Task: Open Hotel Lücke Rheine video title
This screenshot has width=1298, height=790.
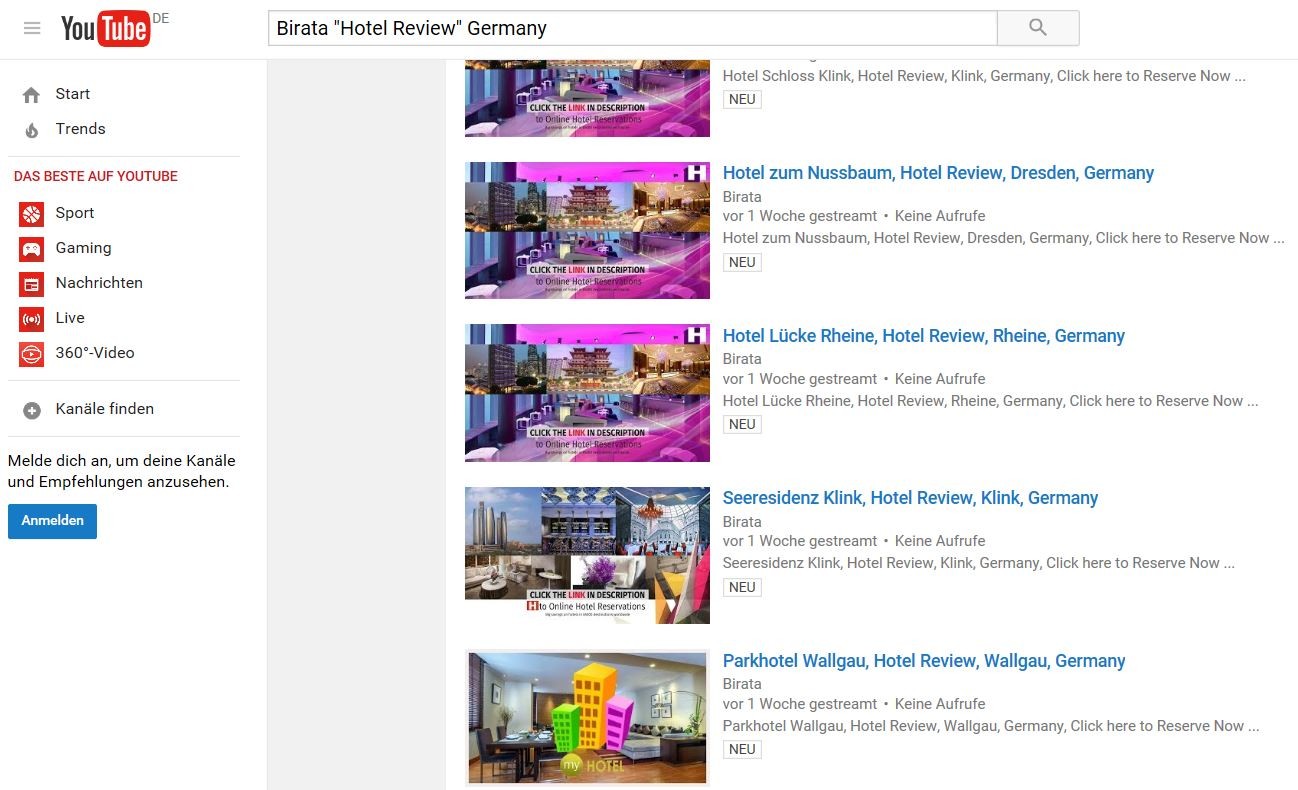Action: coord(924,336)
